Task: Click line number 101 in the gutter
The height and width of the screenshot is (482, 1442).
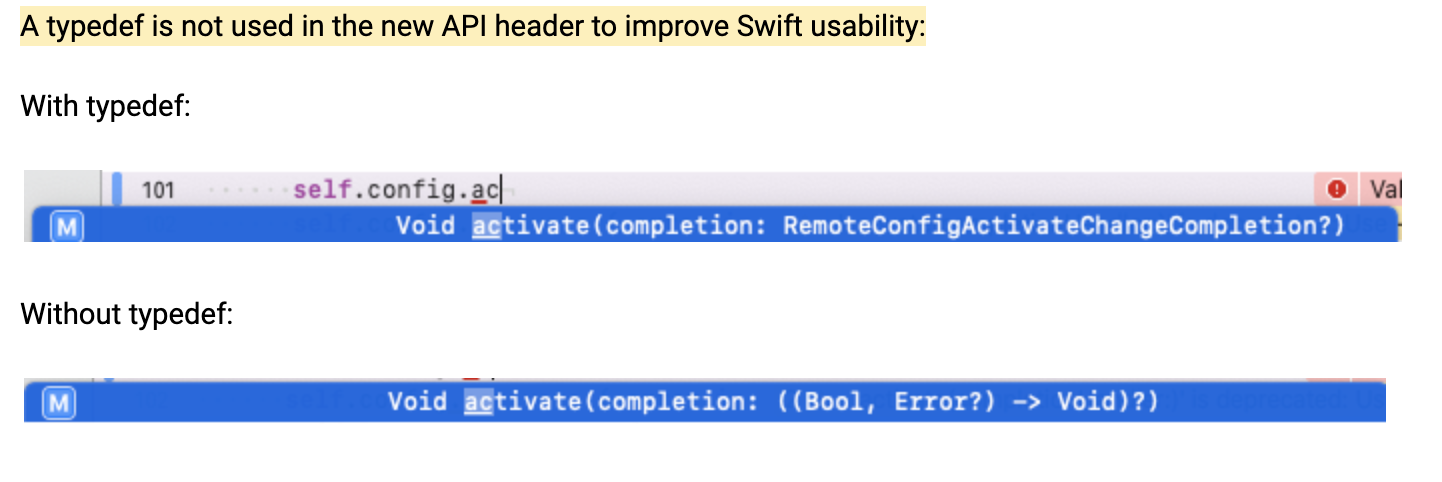Action: (158, 189)
